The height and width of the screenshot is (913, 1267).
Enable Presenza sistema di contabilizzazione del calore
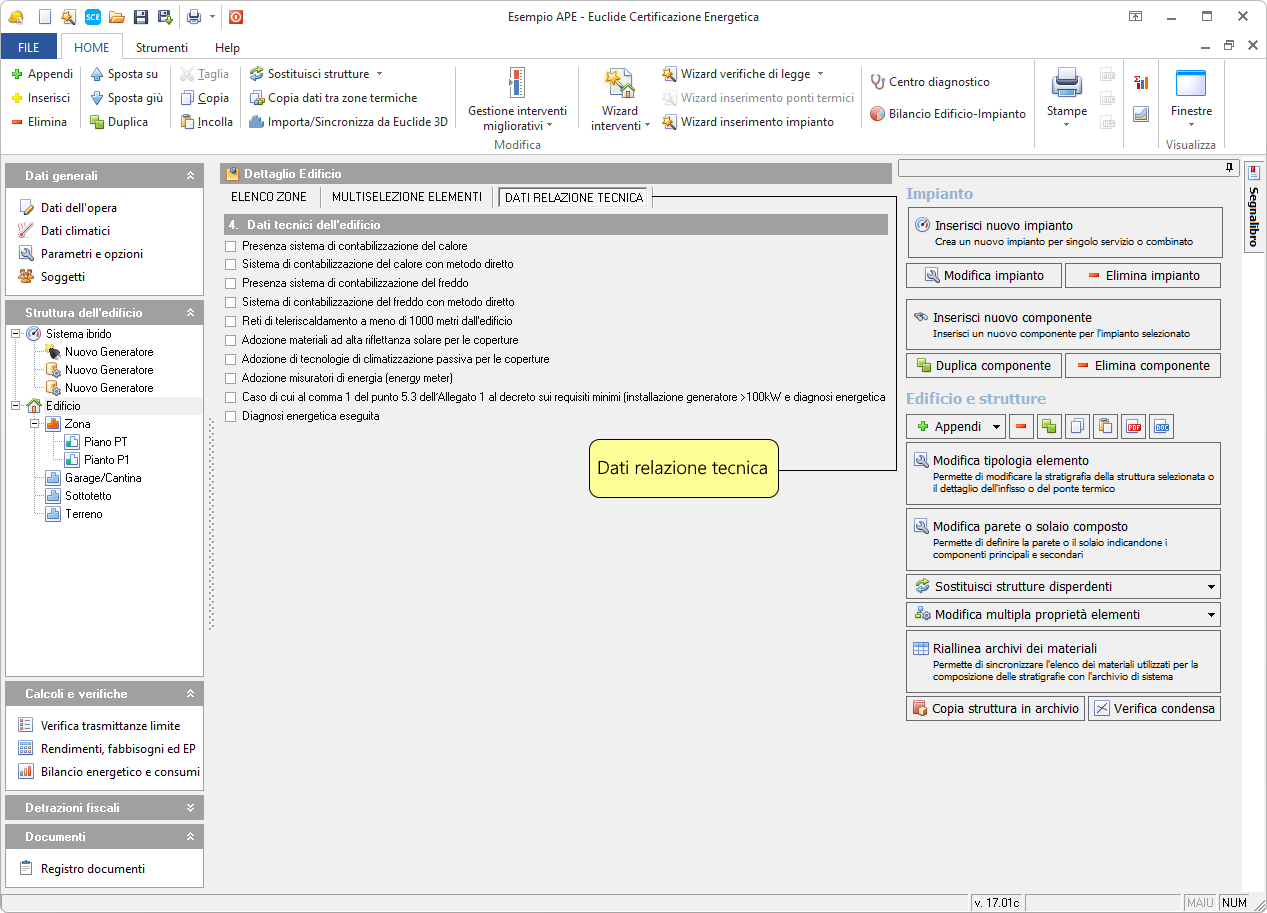[x=231, y=246]
